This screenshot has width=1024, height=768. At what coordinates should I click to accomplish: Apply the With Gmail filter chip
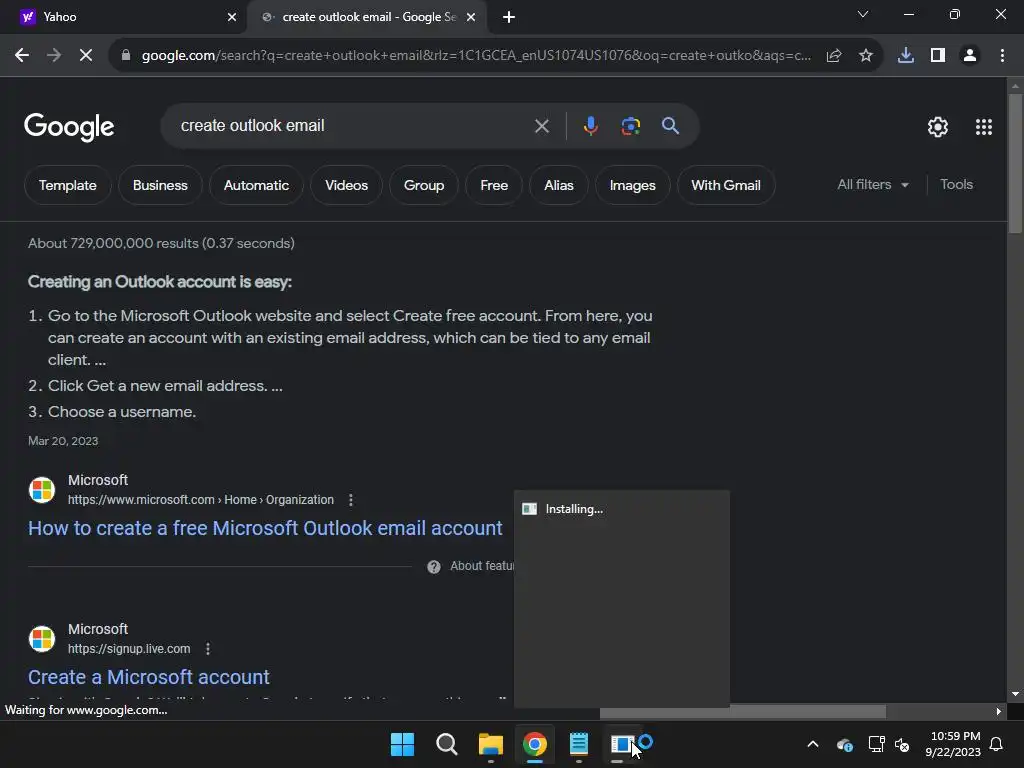pyautogui.click(x=726, y=185)
